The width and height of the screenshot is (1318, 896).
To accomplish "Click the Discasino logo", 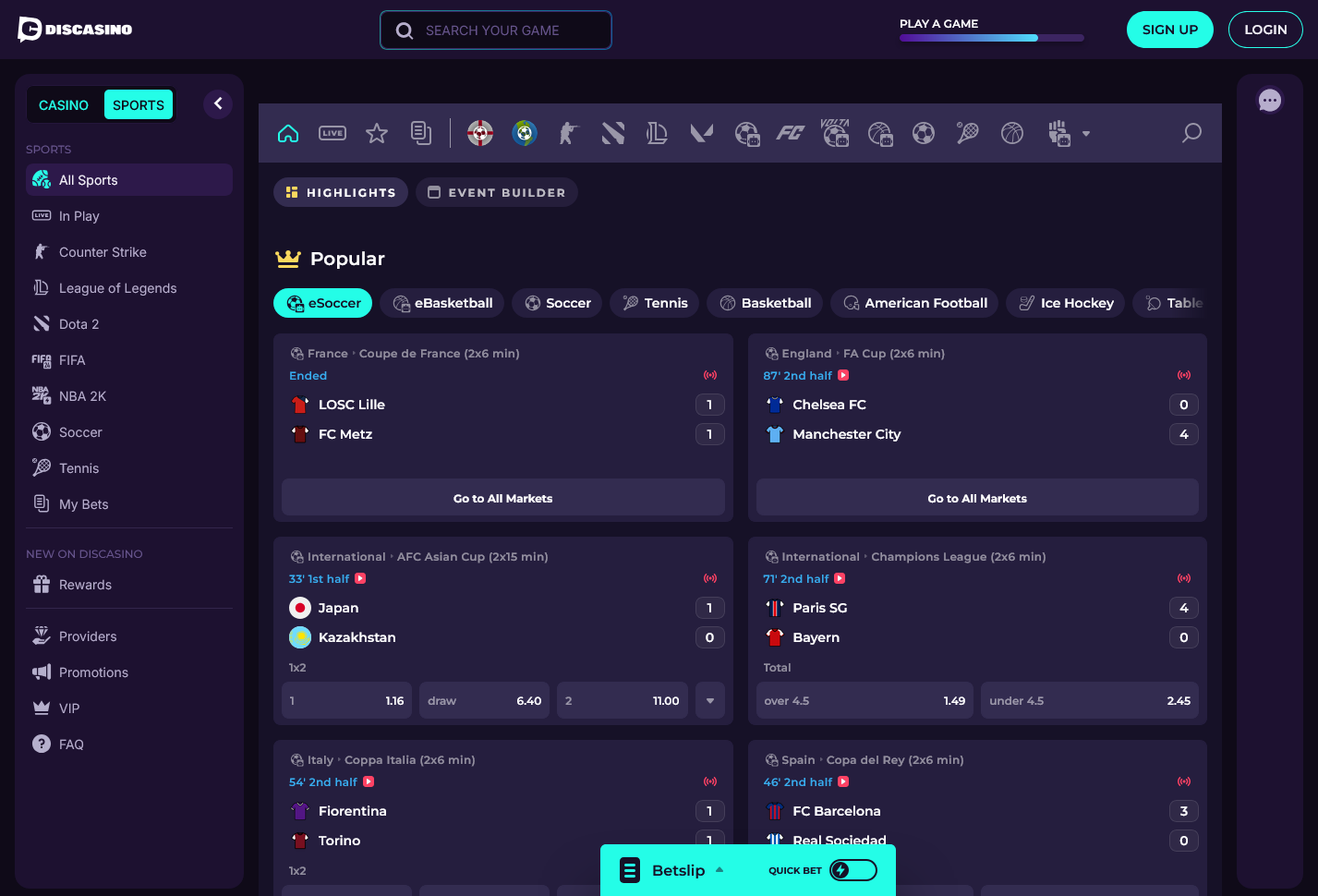I will 75,30.
